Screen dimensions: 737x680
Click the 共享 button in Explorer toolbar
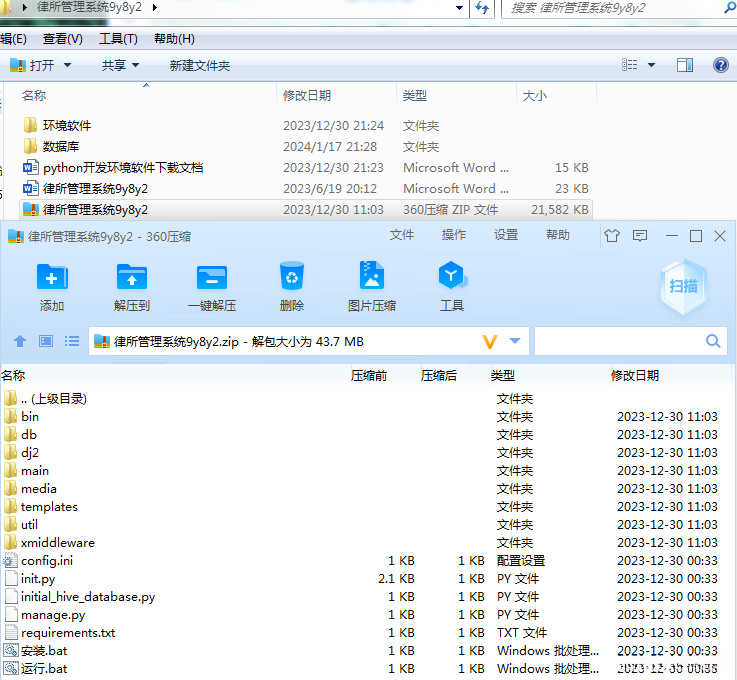114,65
